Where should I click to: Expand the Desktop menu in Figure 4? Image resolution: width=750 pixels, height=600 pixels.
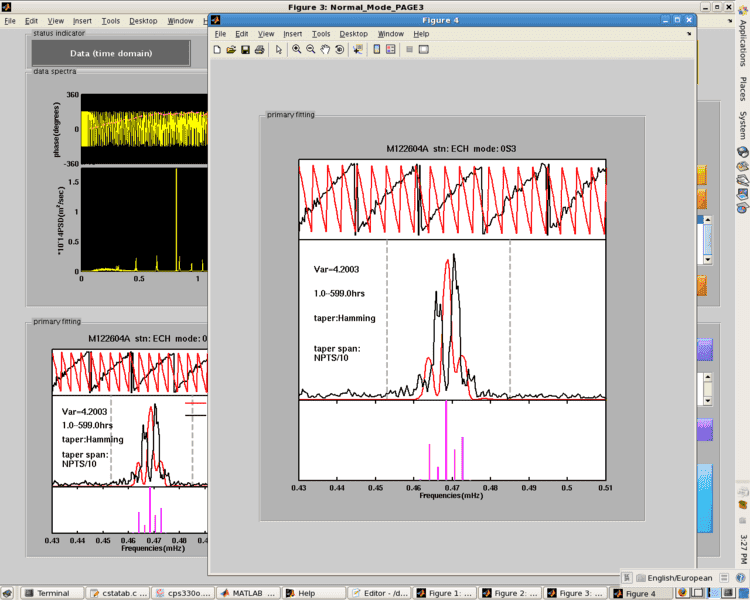point(354,34)
